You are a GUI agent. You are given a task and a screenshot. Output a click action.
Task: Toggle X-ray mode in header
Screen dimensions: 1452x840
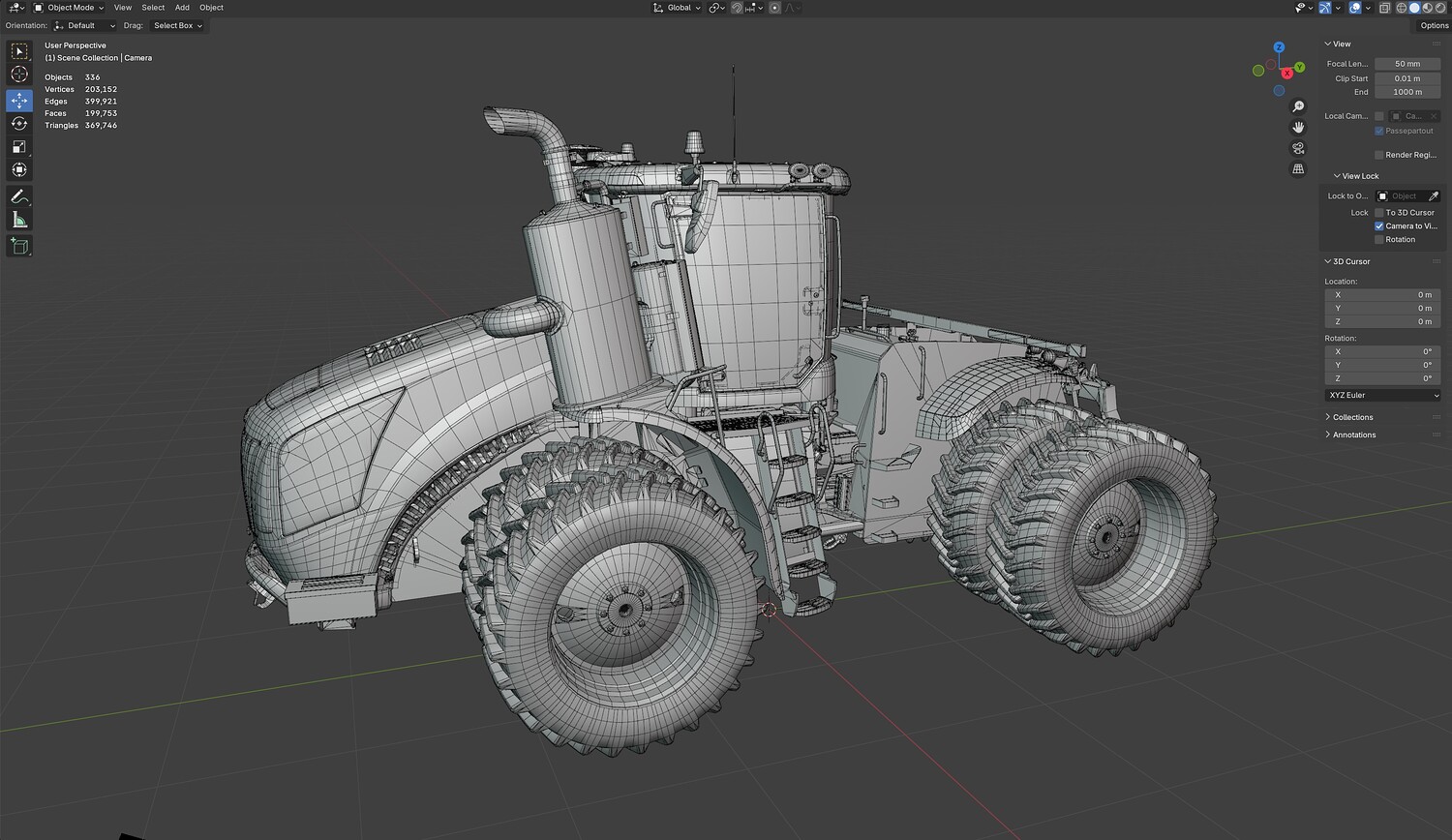[1385, 8]
